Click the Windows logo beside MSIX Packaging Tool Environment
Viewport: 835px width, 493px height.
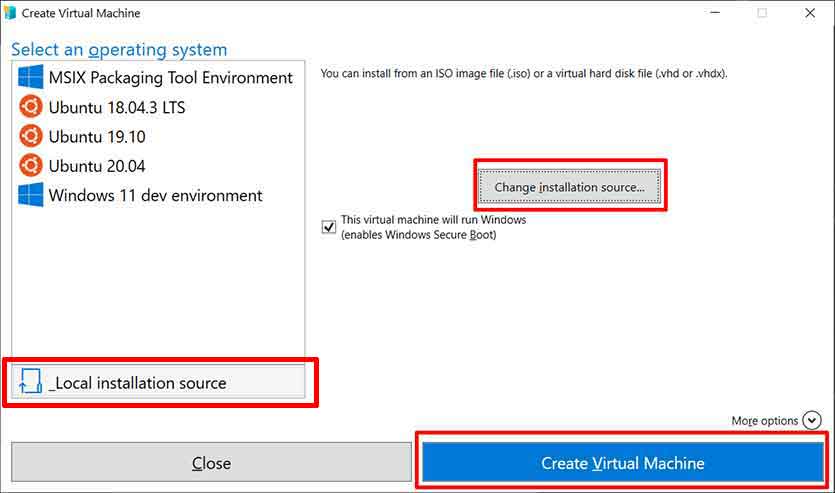pyautogui.click(x=30, y=77)
